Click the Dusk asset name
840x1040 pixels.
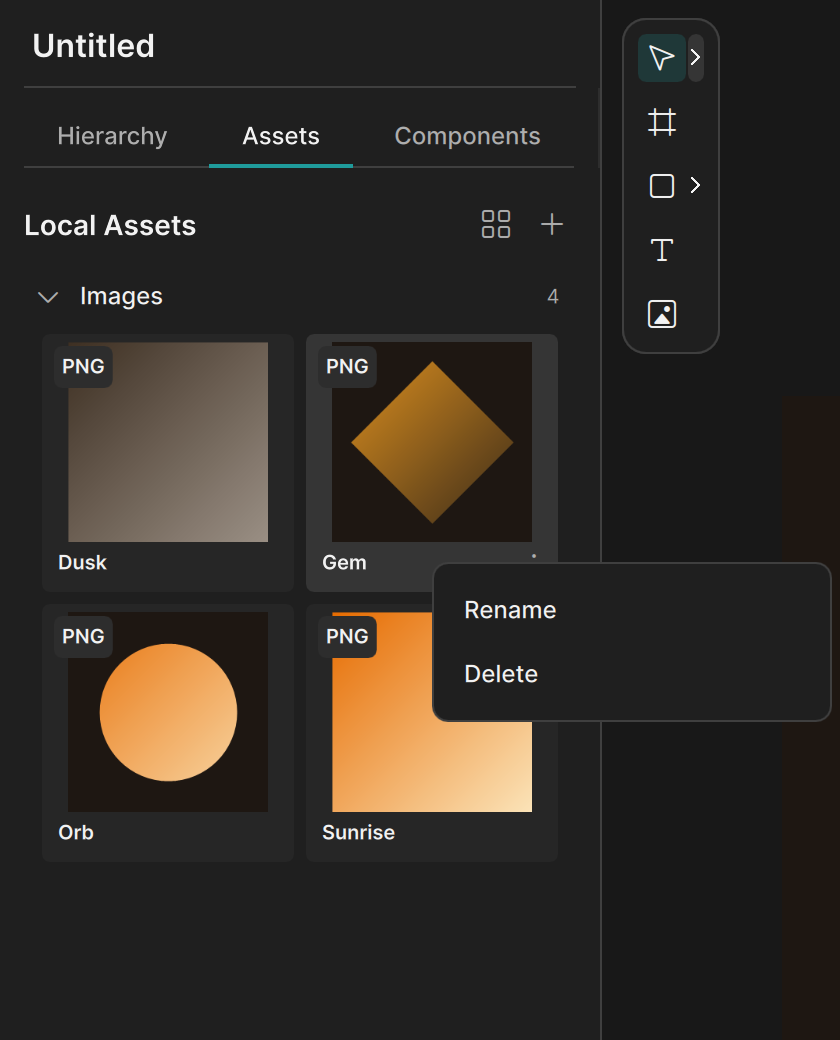[82, 562]
